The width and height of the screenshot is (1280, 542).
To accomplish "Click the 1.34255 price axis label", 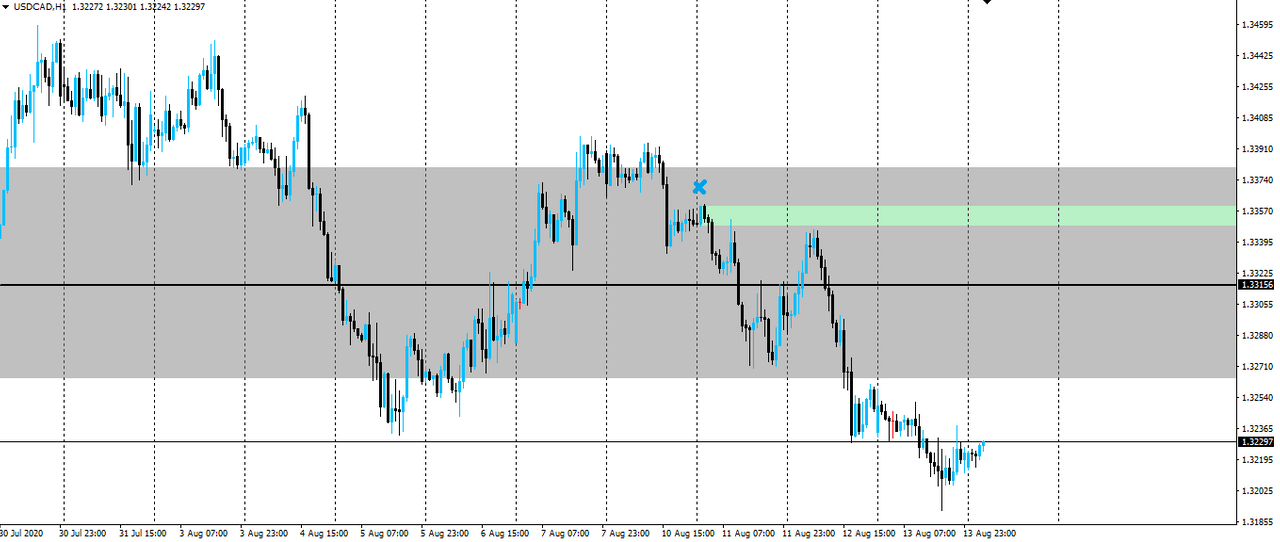I will pyautogui.click(x=1258, y=86).
